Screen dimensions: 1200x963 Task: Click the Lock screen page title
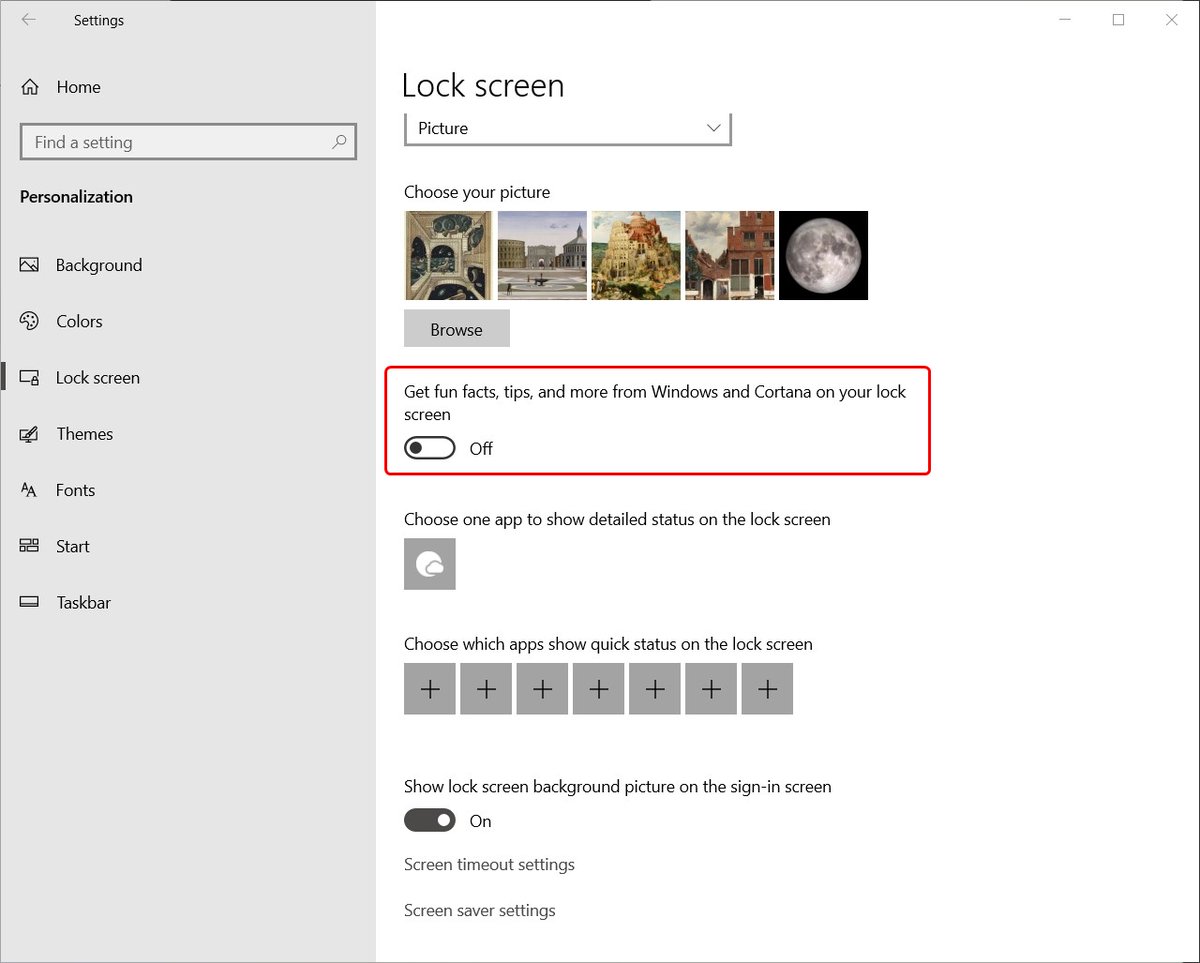click(483, 86)
